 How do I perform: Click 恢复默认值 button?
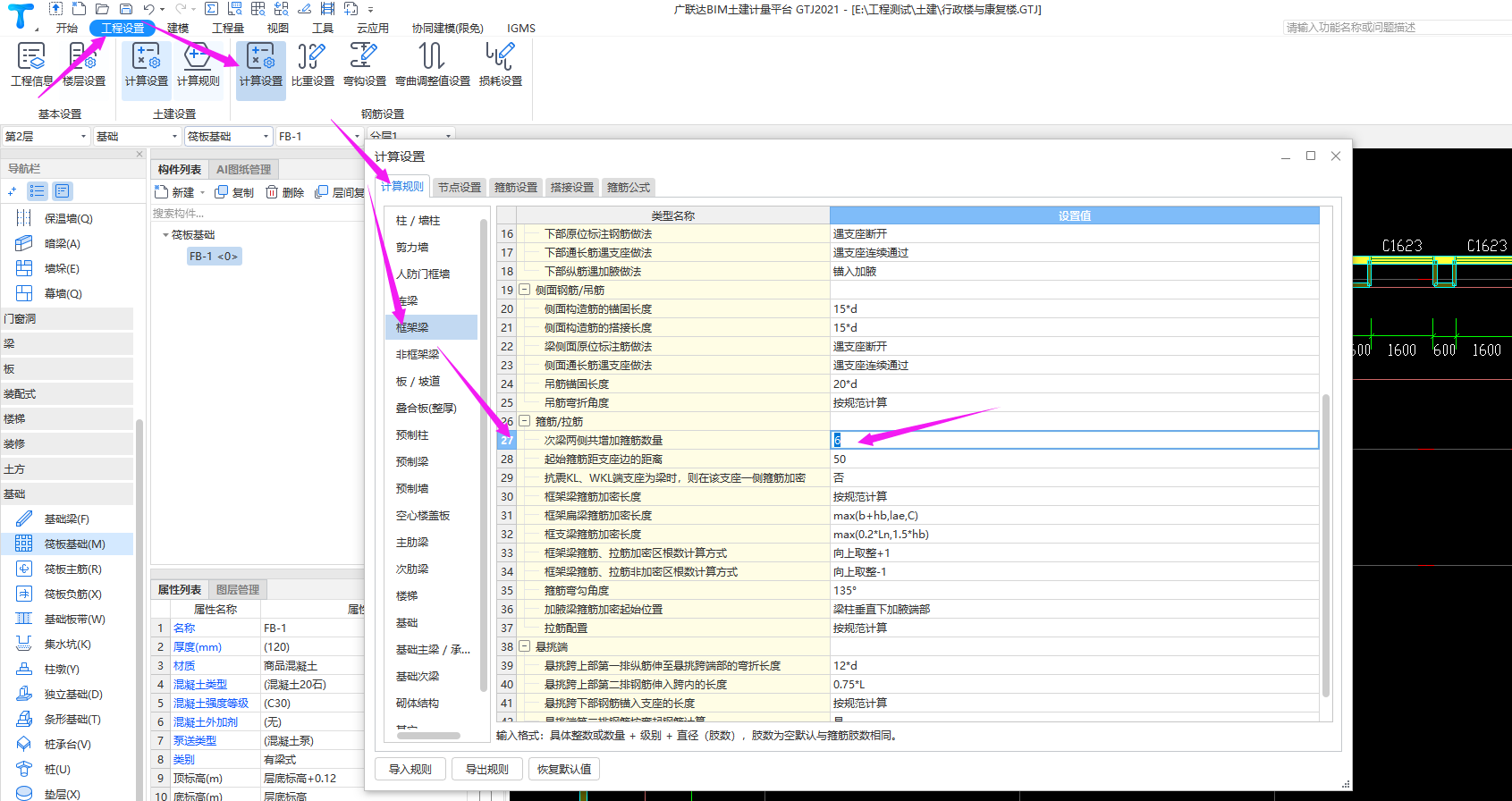(564, 769)
